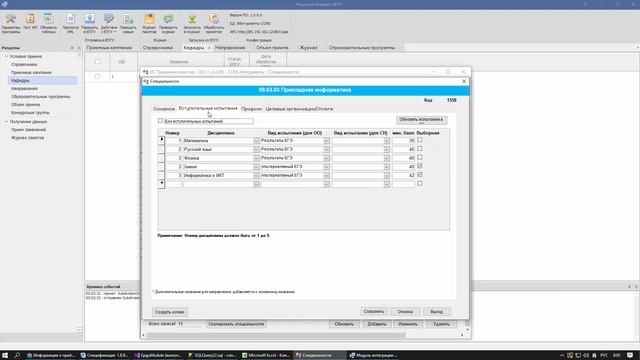The width and height of the screenshot is (640, 360).
Task: Click the Отмена button
Action: coord(405,311)
